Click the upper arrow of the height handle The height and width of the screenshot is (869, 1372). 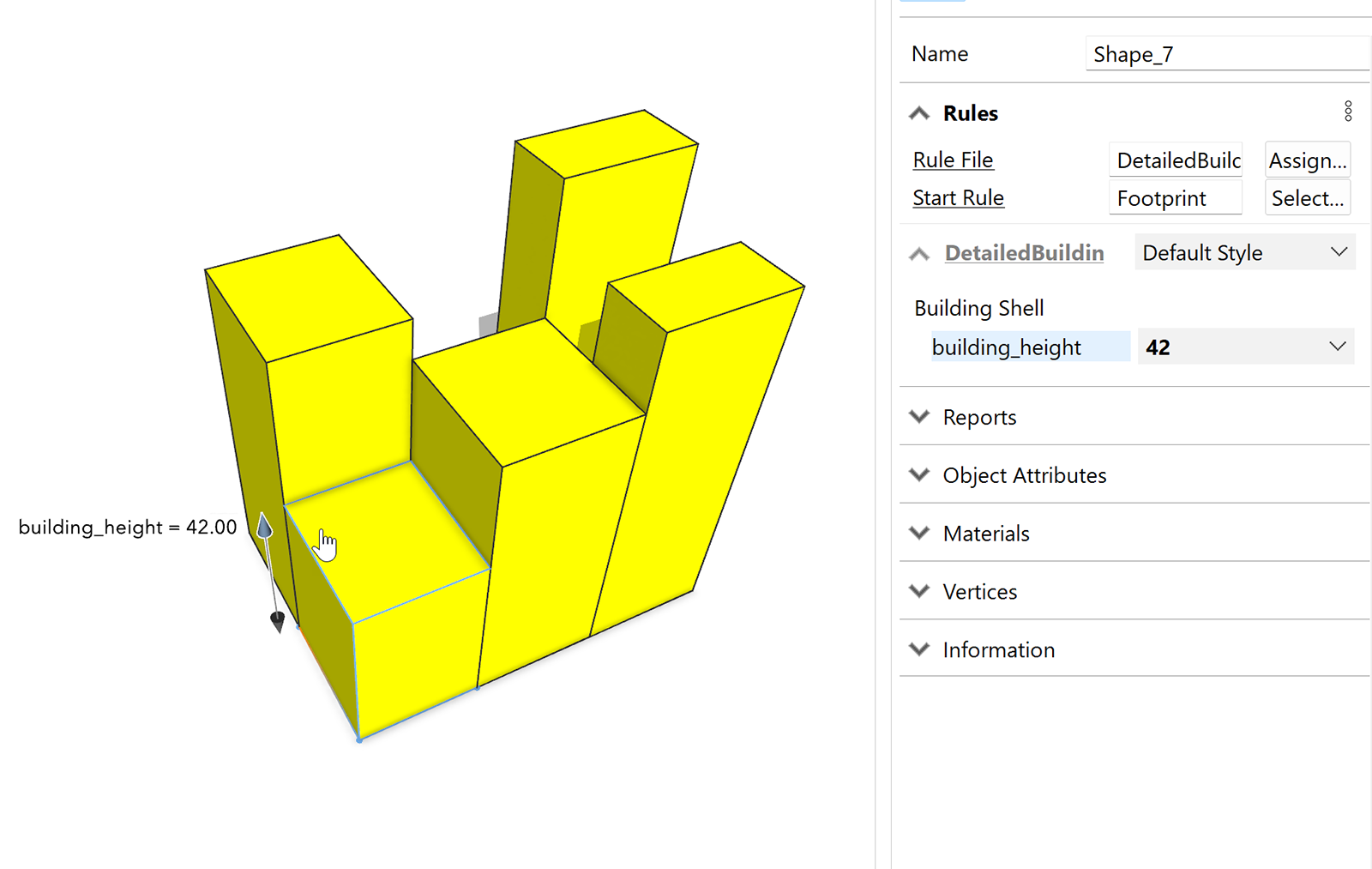265,525
